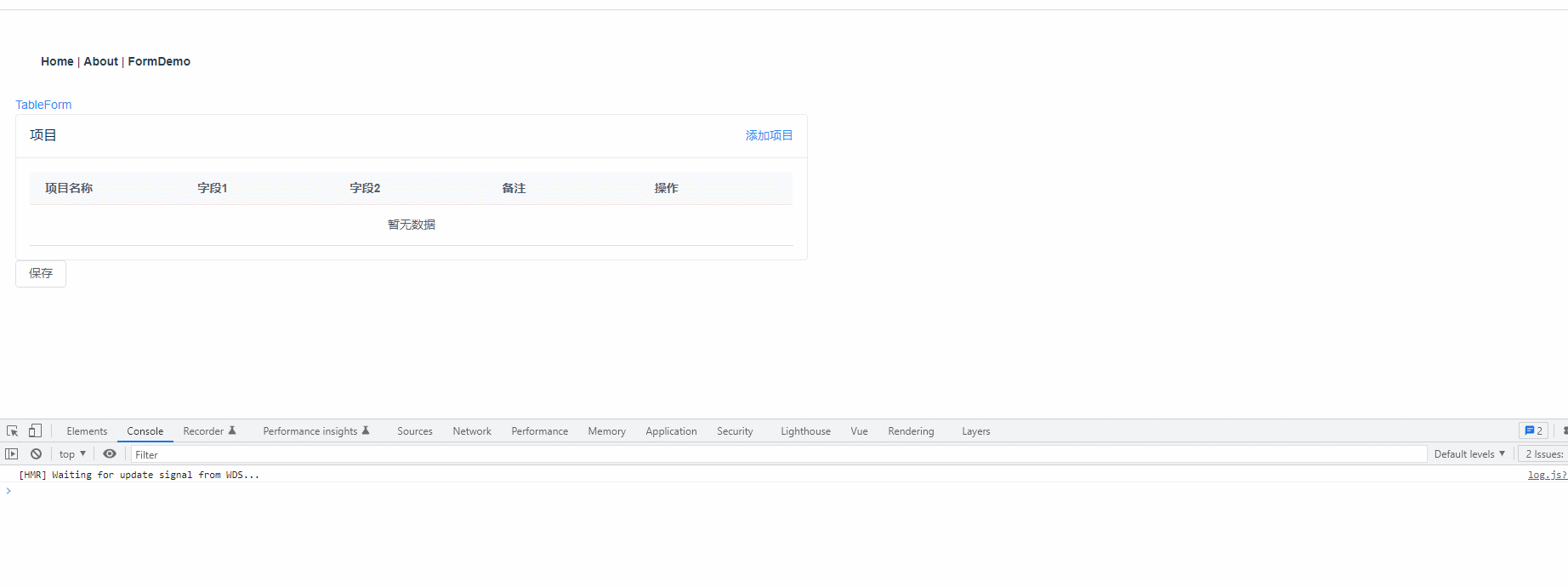Click the 添加项目 link
1568x587 pixels.
tap(769, 135)
